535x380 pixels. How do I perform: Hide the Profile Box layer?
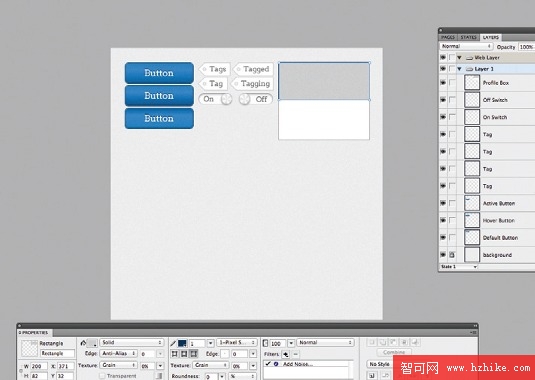point(443,83)
